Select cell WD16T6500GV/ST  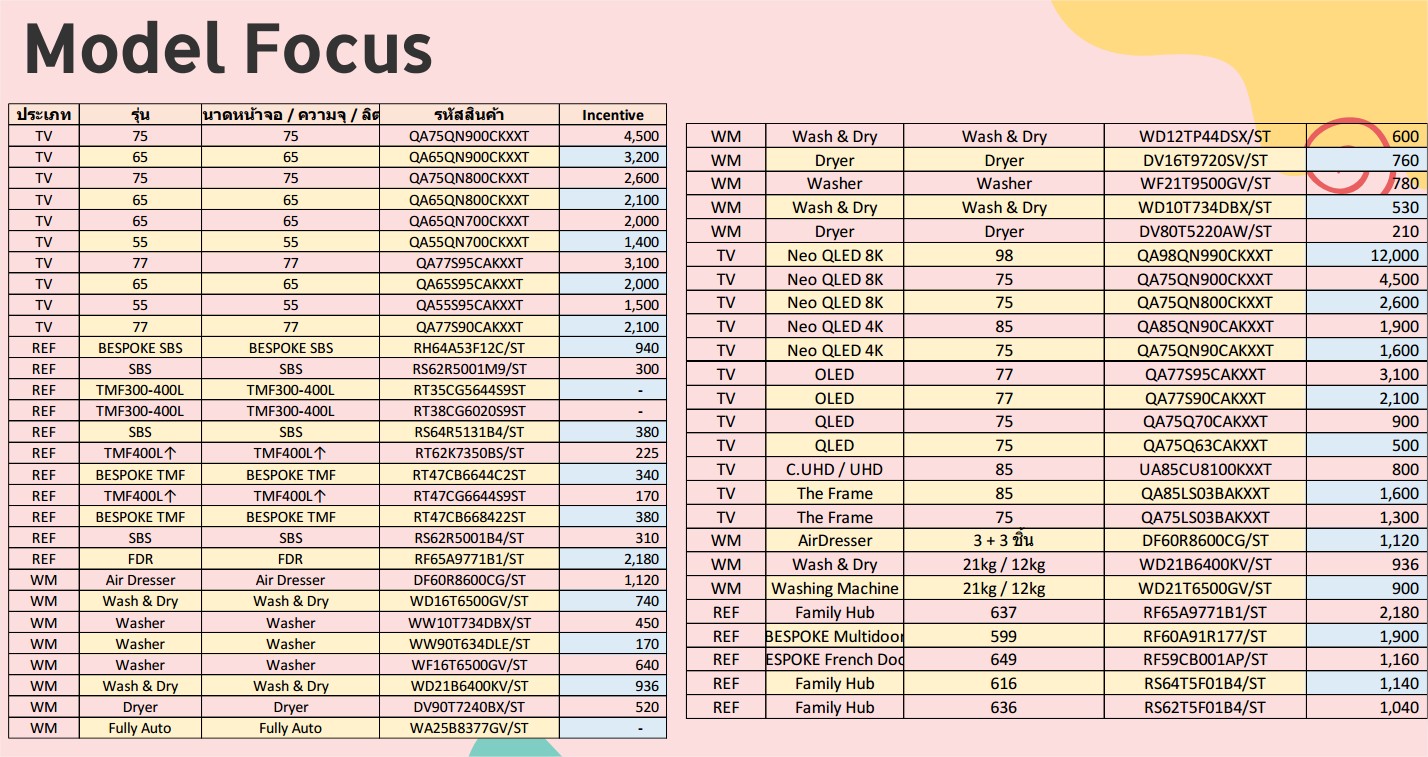click(468, 601)
